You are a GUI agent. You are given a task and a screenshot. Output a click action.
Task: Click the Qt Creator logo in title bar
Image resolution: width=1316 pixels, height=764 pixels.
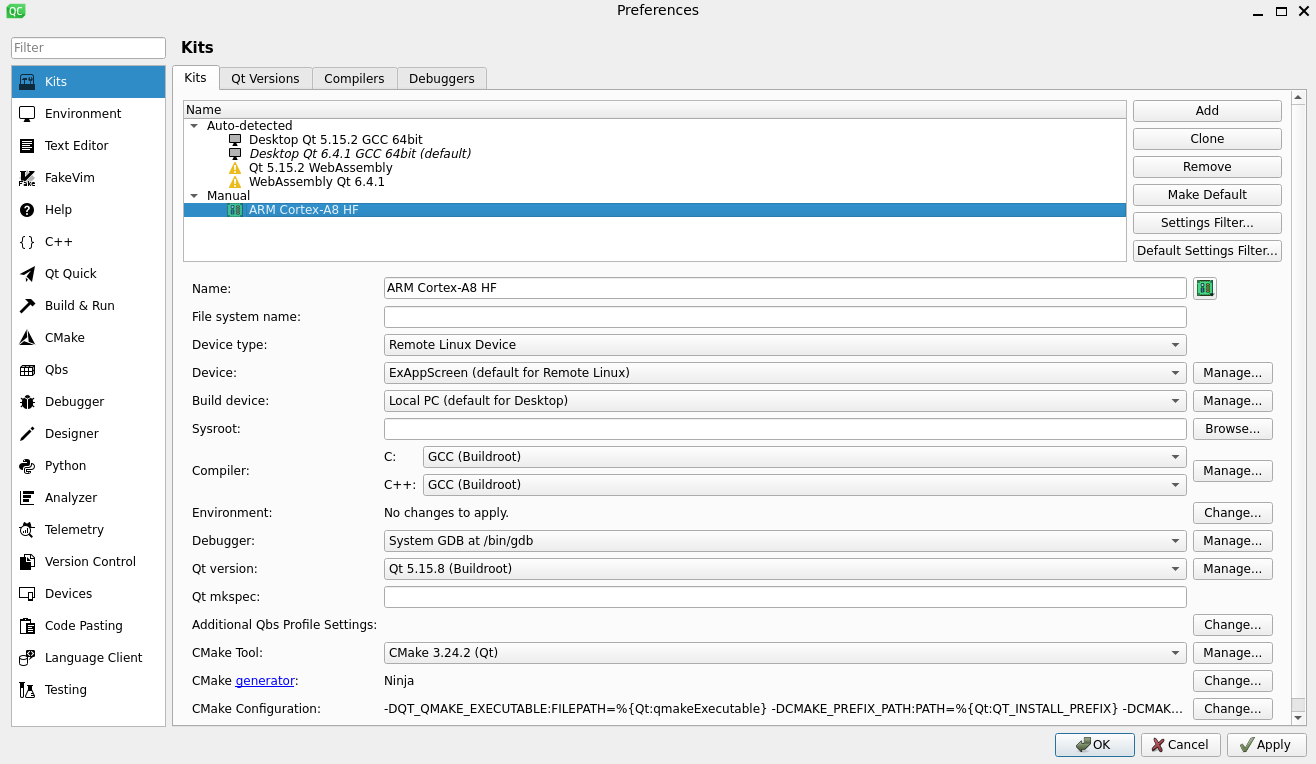pyautogui.click(x=15, y=11)
